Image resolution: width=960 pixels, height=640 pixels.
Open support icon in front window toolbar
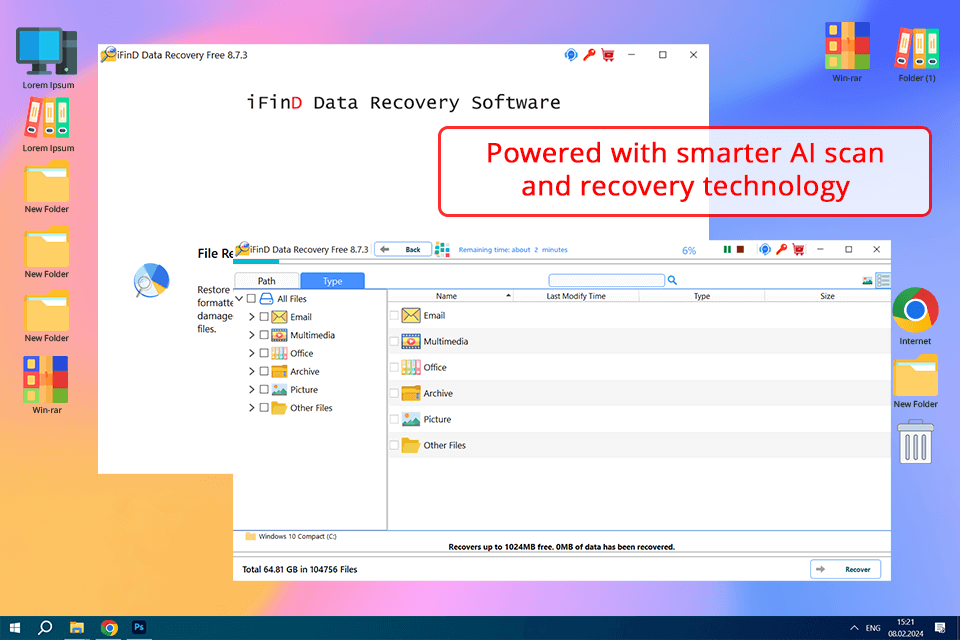coord(765,249)
